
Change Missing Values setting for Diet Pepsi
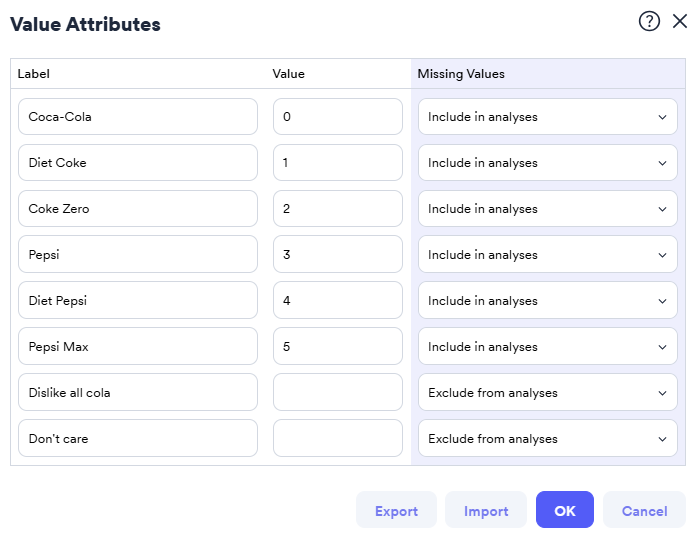[547, 301]
